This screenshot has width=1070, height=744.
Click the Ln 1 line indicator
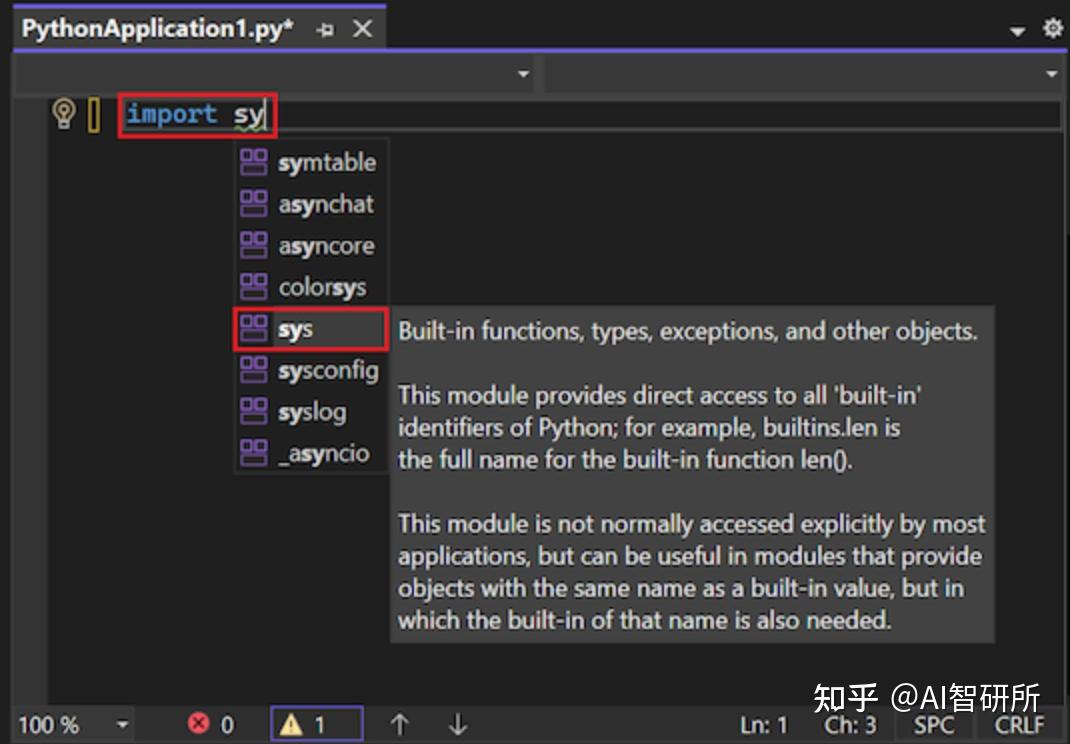[764, 723]
